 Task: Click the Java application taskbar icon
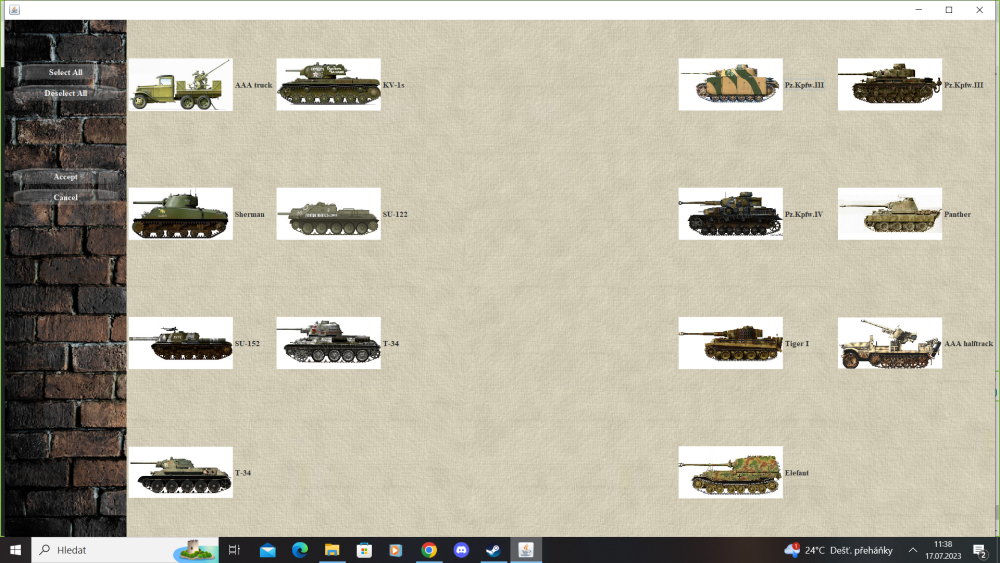coord(526,550)
